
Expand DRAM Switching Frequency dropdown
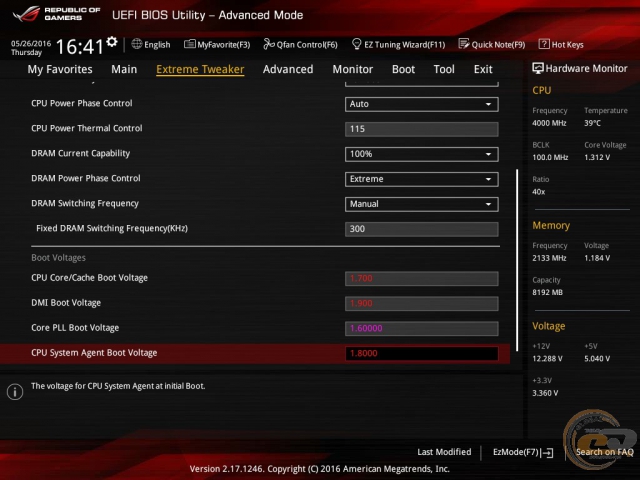422,204
